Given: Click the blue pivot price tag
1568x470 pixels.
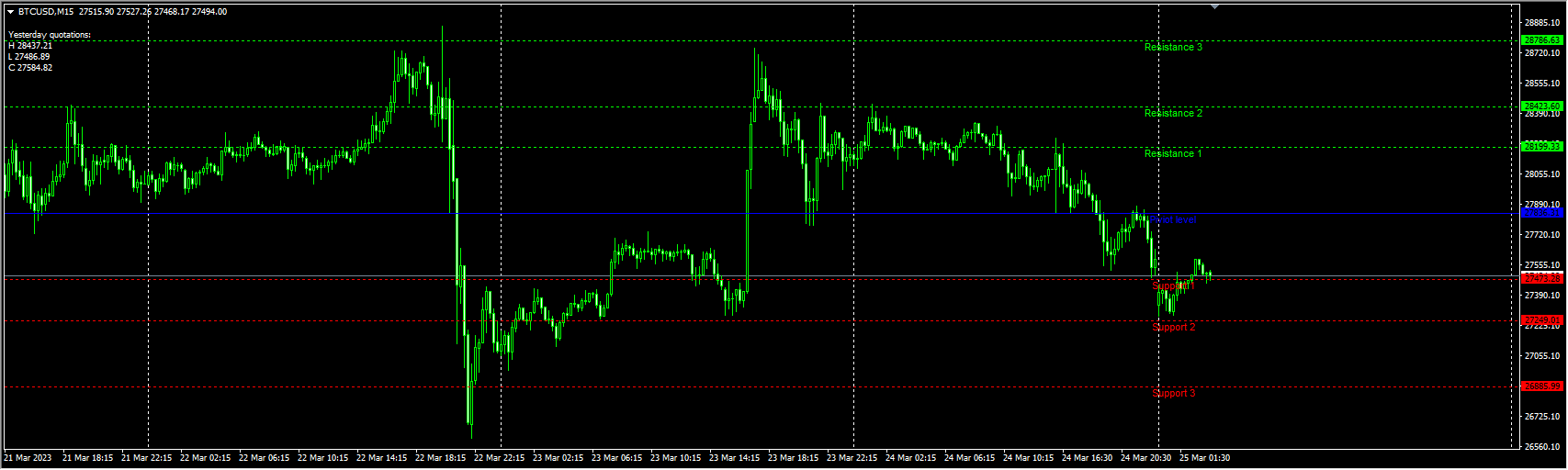Looking at the screenshot, I should tap(1541, 213).
